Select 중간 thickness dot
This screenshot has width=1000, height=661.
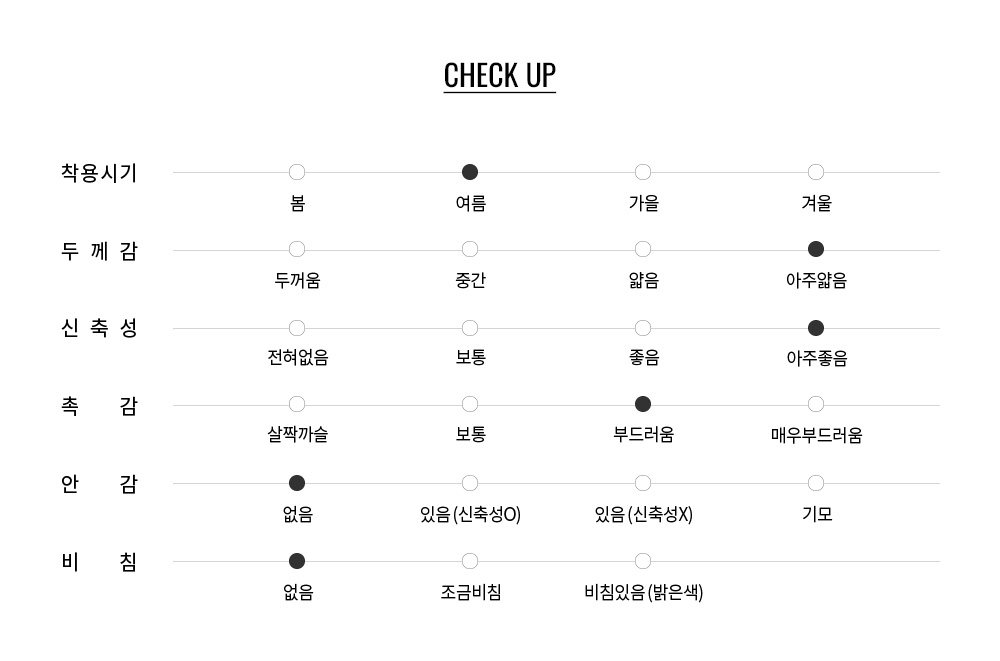470,249
